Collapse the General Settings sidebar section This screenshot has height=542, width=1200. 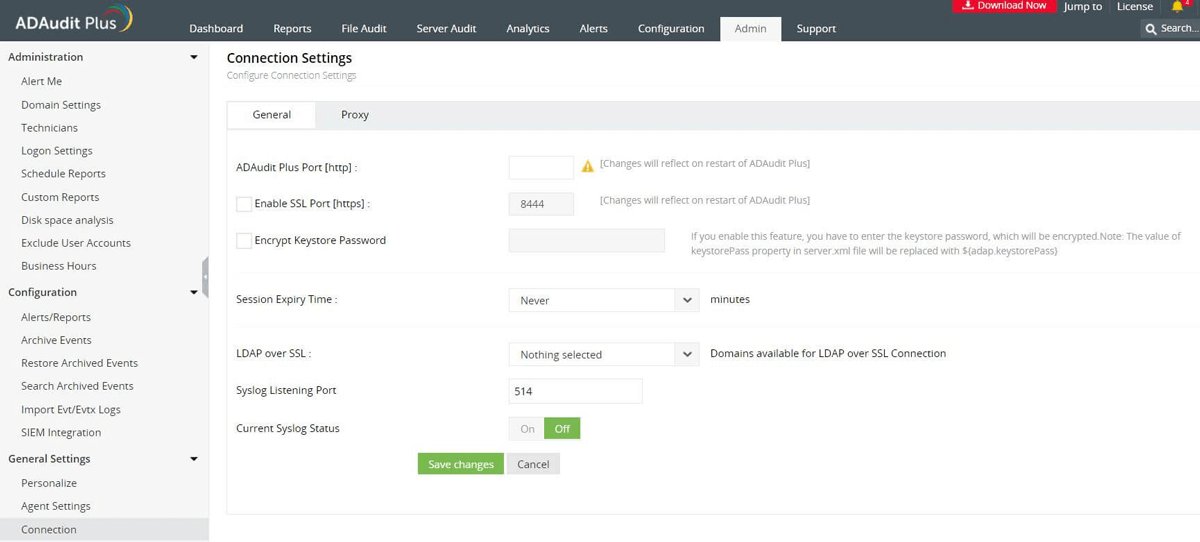193,459
